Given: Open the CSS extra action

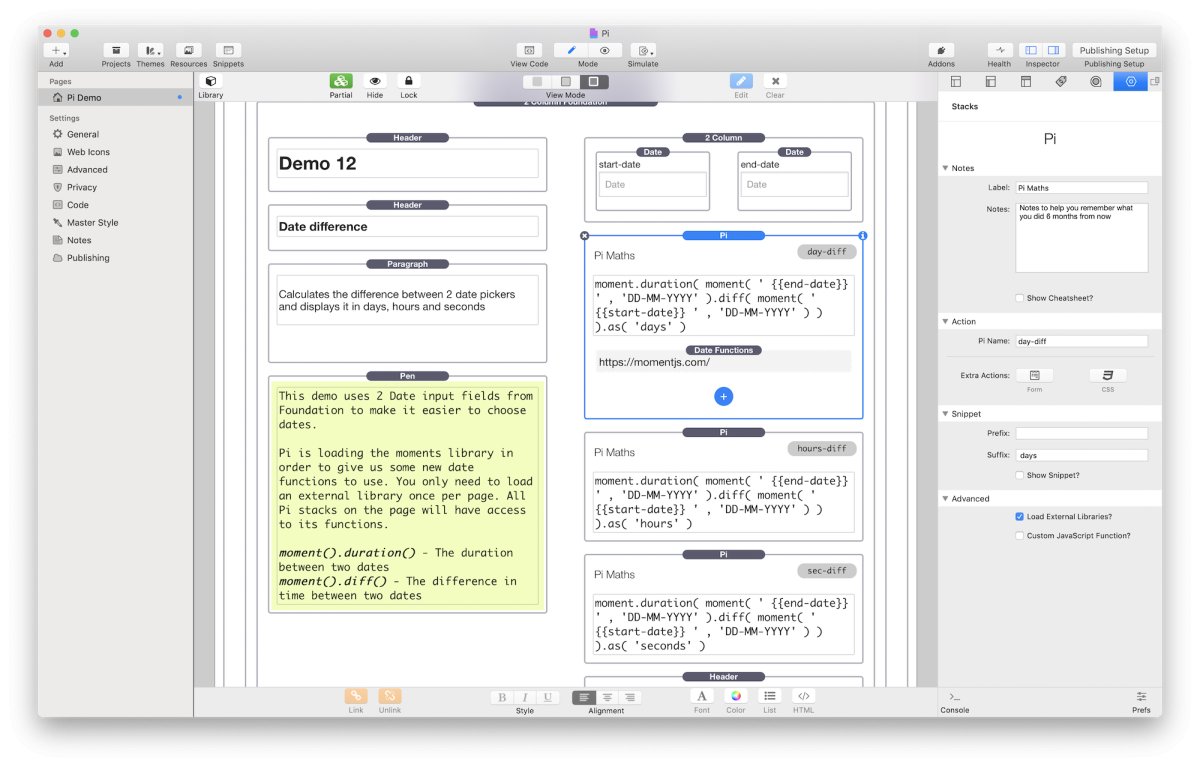Looking at the screenshot, I should tap(1107, 376).
